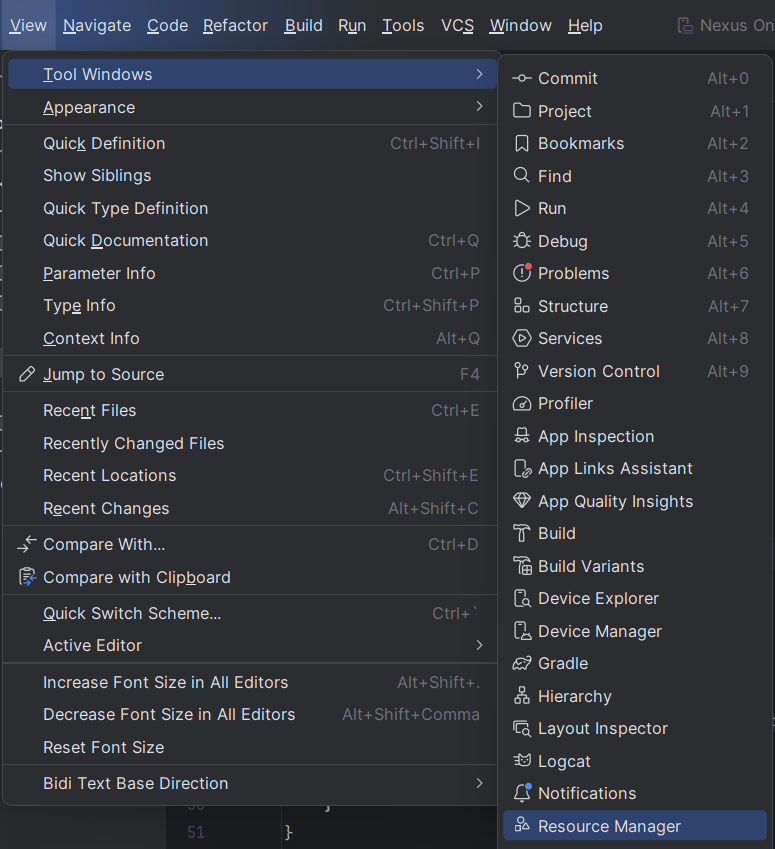Select Recent Files entry
This screenshot has height=849, width=775.
point(89,410)
